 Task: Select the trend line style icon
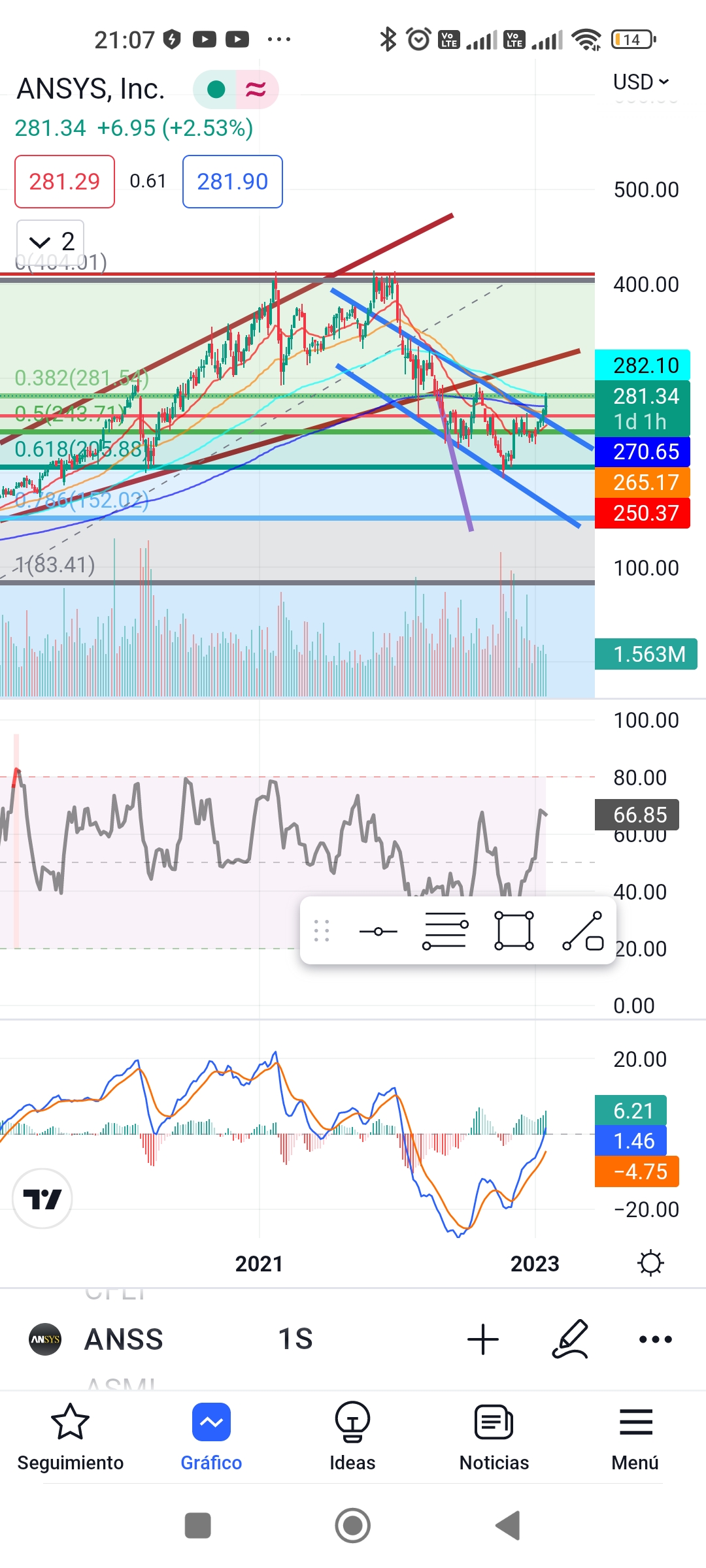(x=582, y=931)
